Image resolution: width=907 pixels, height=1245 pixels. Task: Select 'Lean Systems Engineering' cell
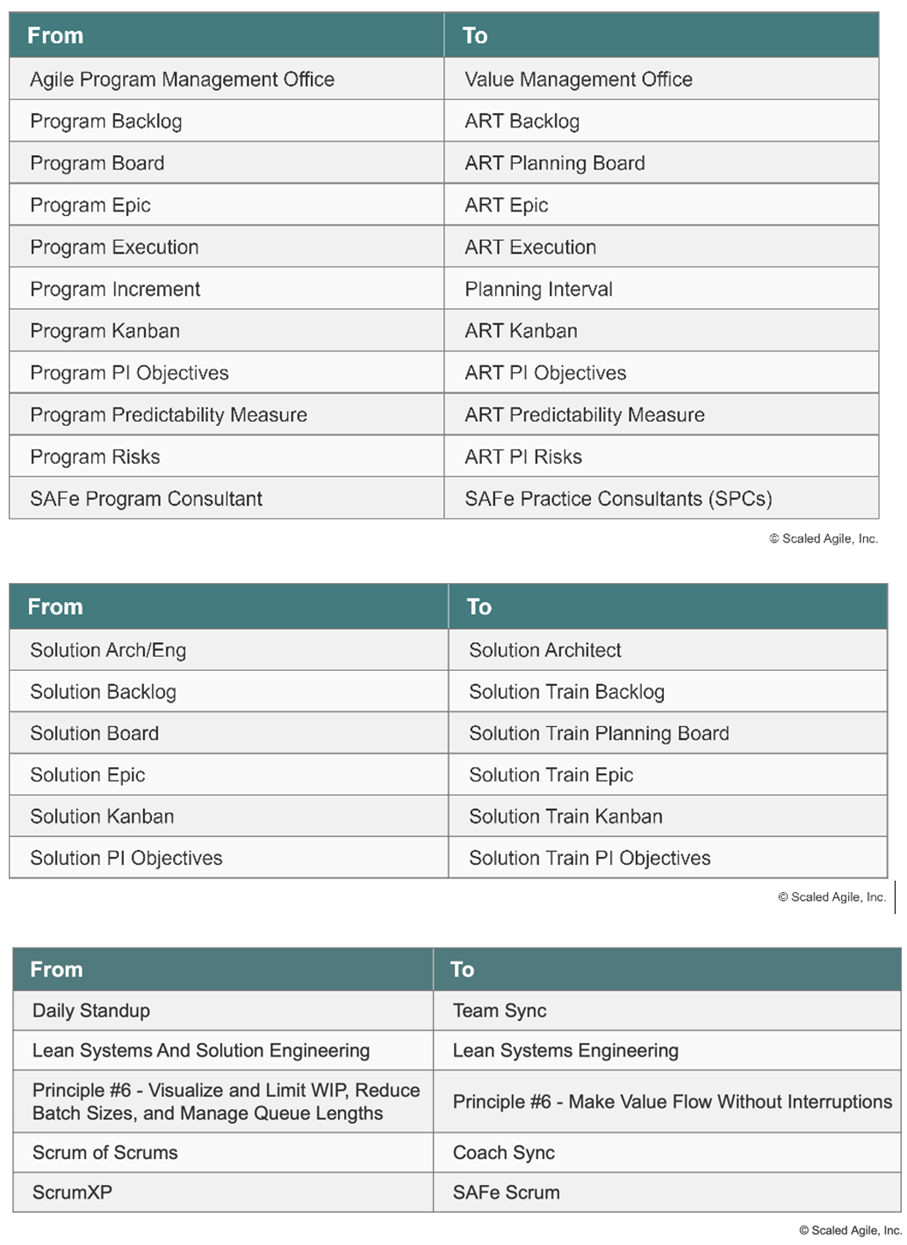[x=667, y=1051]
